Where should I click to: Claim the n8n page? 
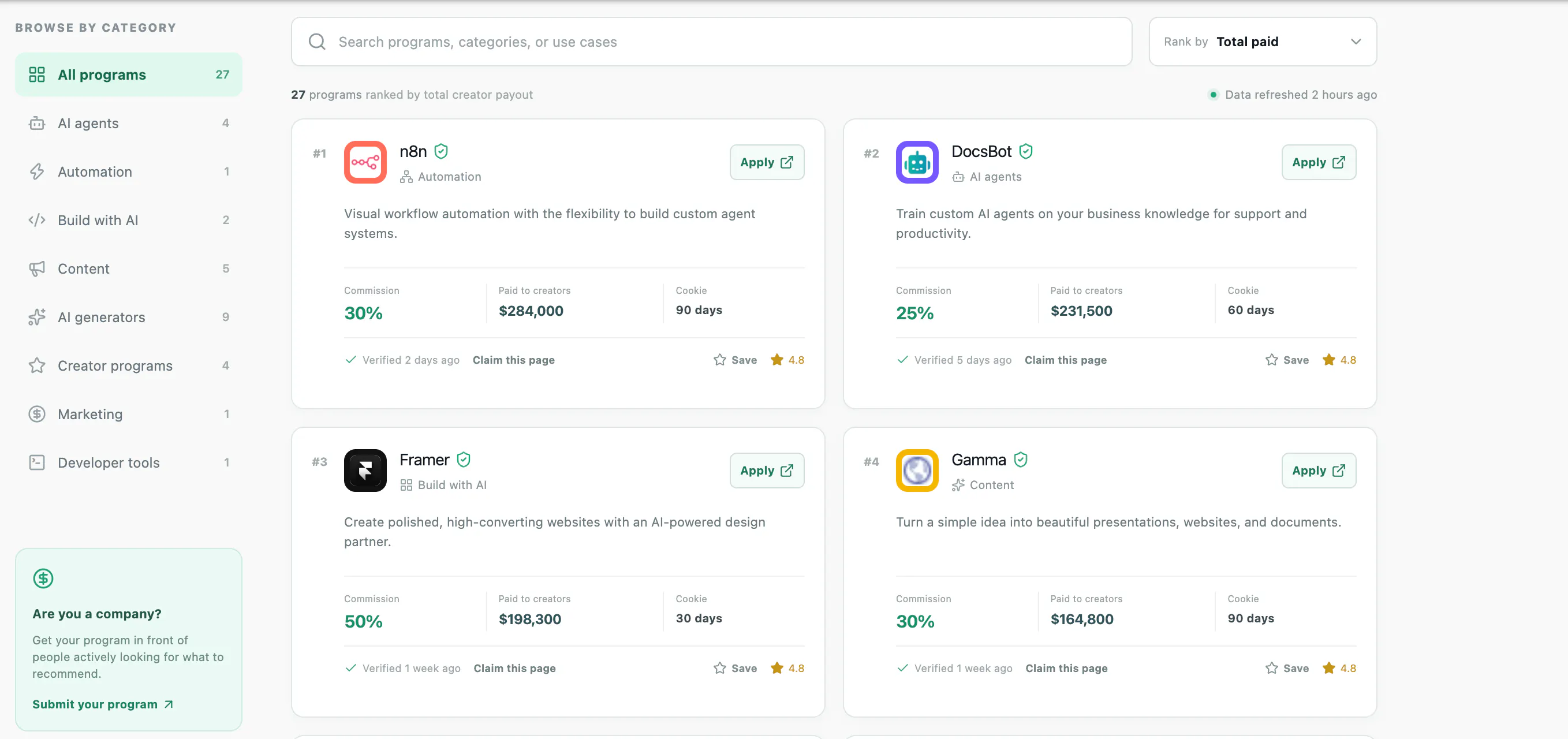click(x=514, y=360)
